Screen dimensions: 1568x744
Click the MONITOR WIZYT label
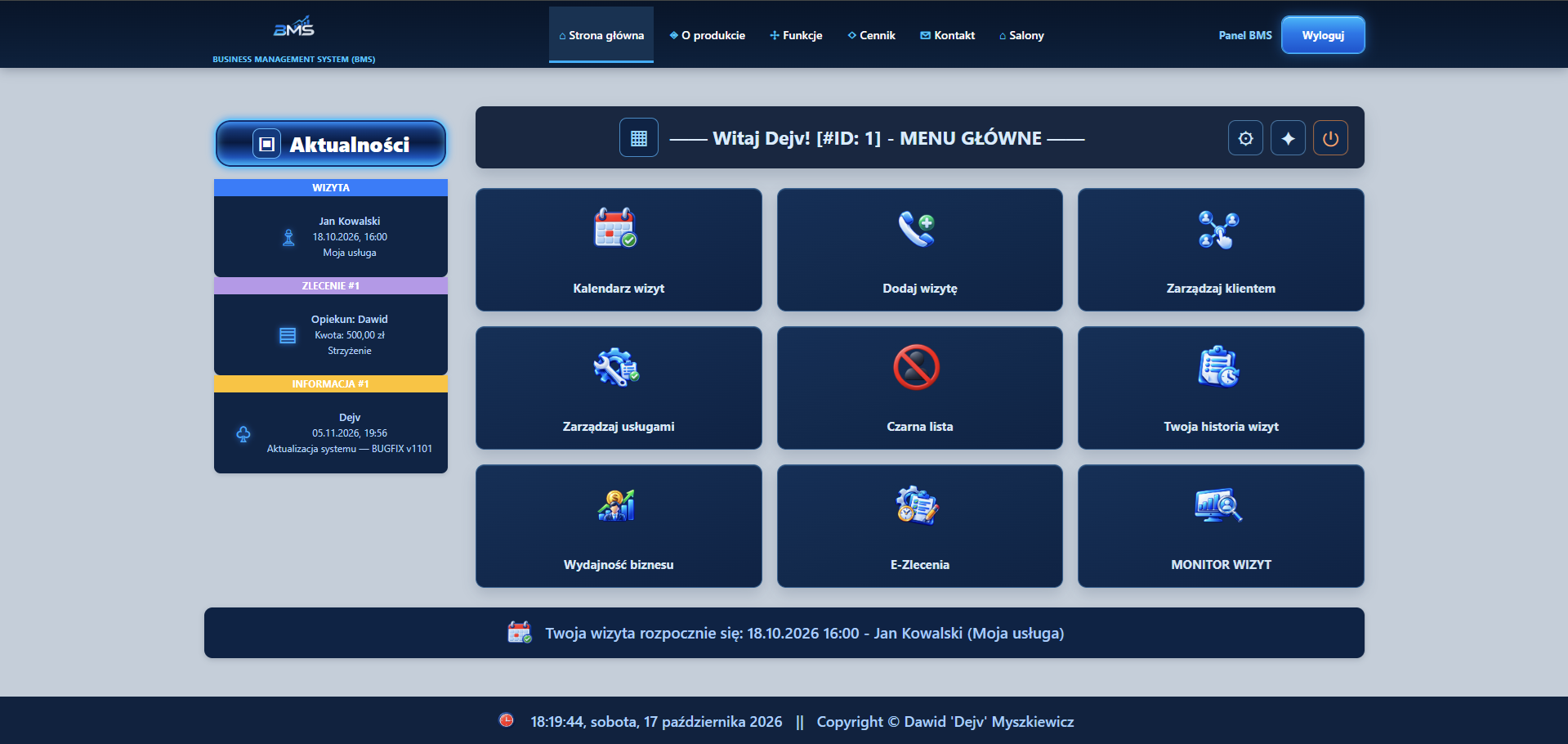click(x=1221, y=565)
